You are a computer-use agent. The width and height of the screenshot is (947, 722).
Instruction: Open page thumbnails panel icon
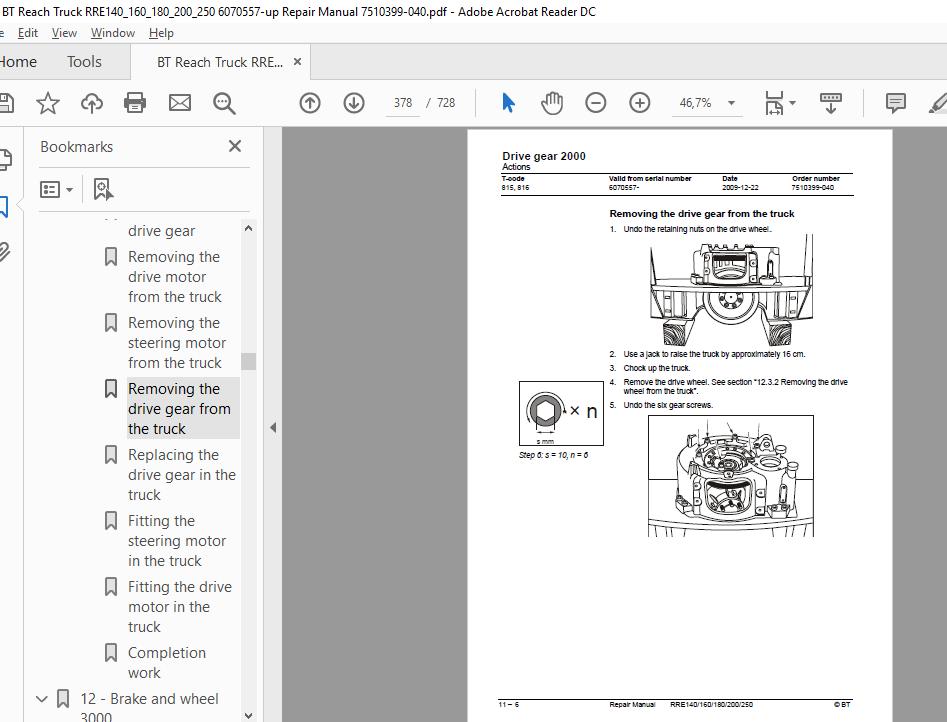(x=5, y=159)
